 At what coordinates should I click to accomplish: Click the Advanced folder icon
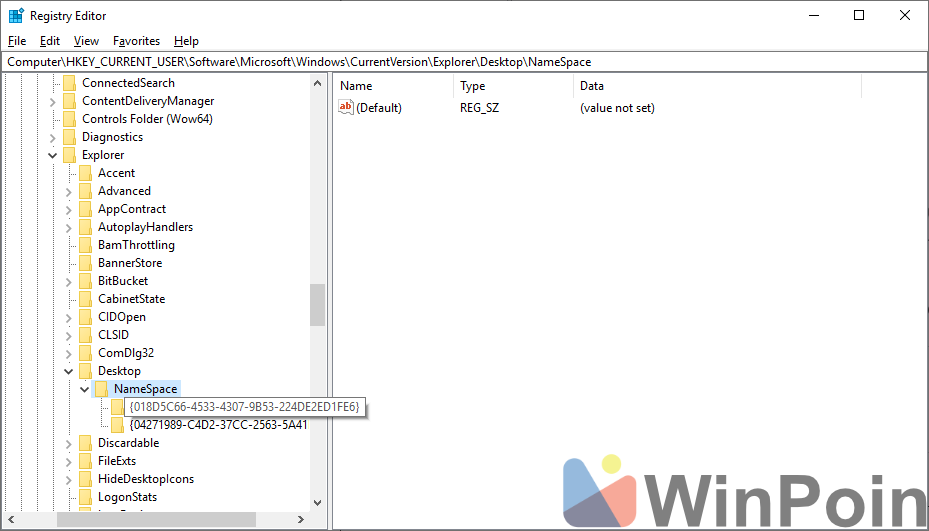85,191
